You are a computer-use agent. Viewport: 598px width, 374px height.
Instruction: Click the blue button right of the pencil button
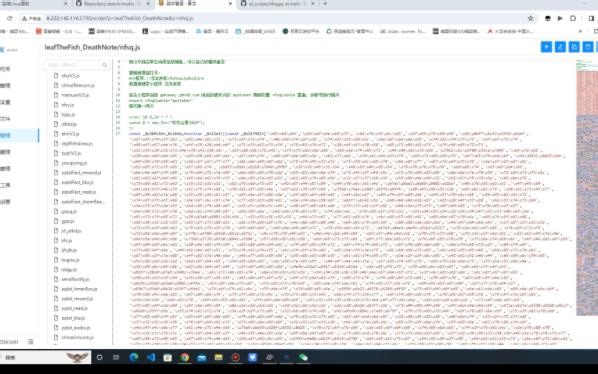(x=574, y=47)
